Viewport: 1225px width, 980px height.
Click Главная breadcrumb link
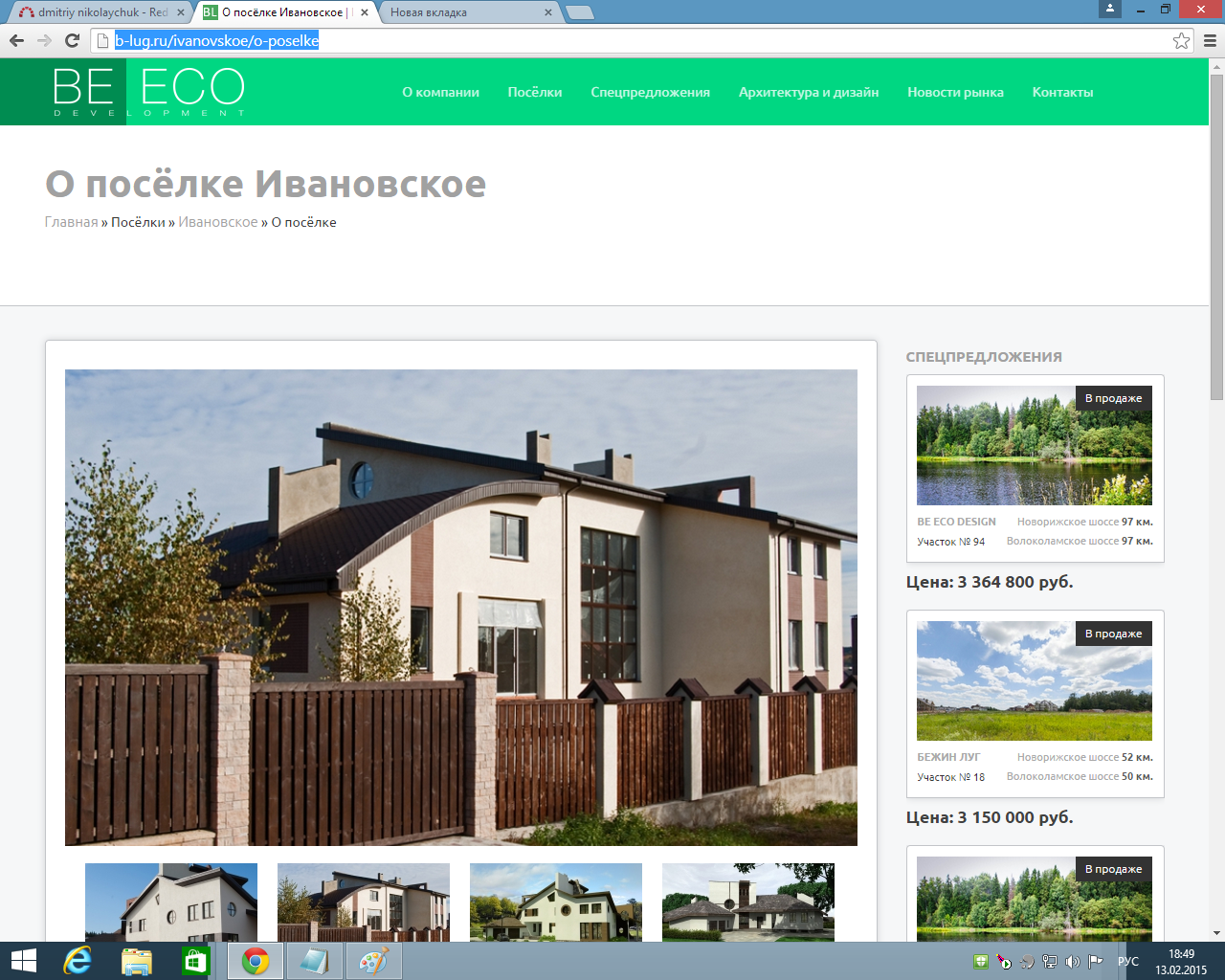(x=71, y=222)
